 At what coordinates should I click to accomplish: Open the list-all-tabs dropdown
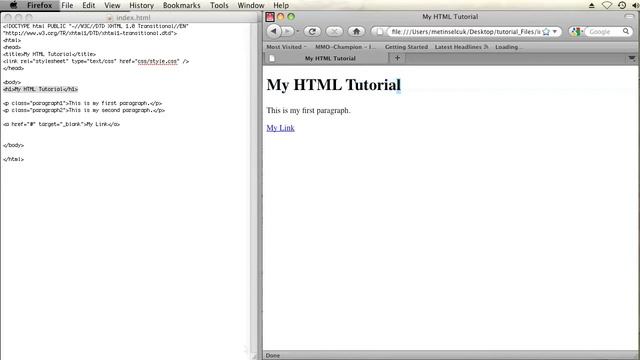pyautogui.click(x=632, y=58)
